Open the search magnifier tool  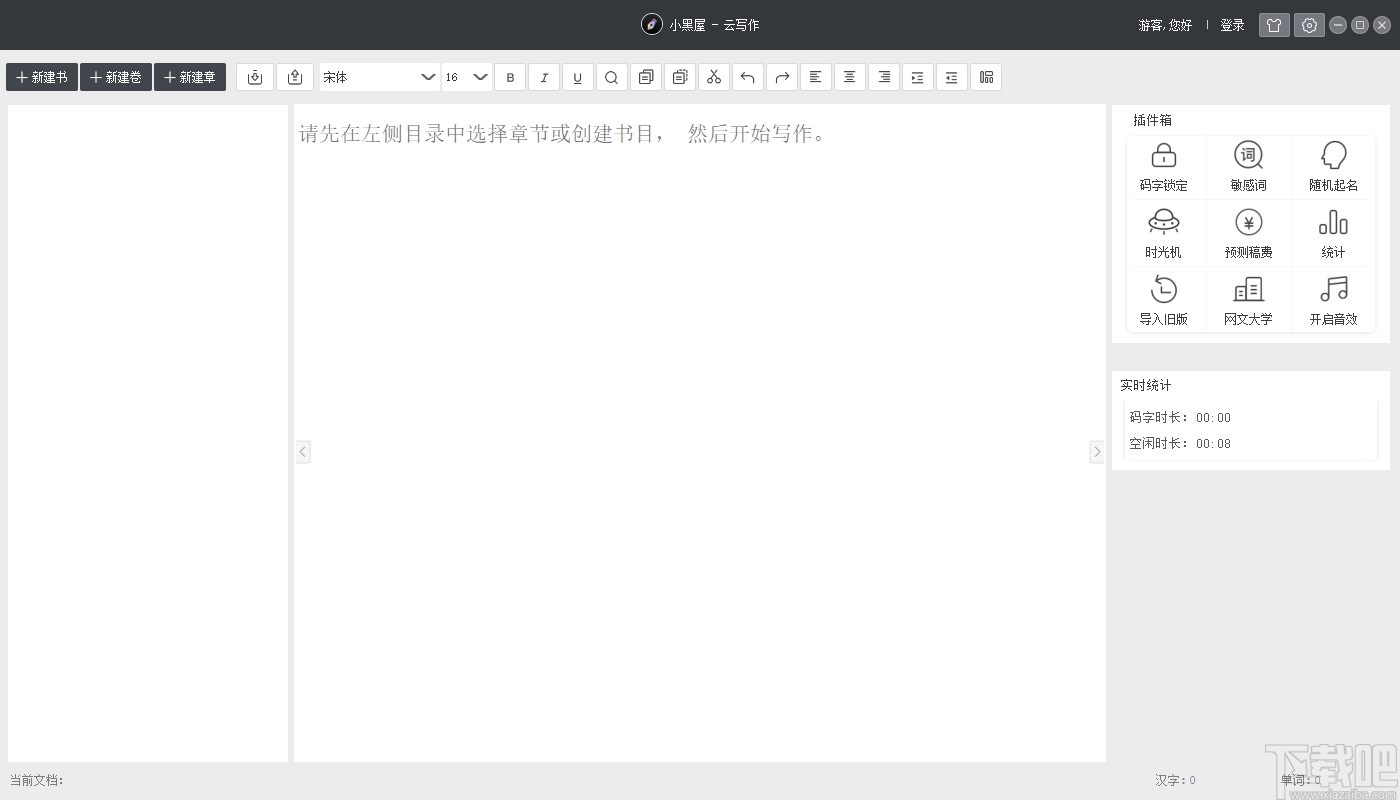(x=612, y=77)
